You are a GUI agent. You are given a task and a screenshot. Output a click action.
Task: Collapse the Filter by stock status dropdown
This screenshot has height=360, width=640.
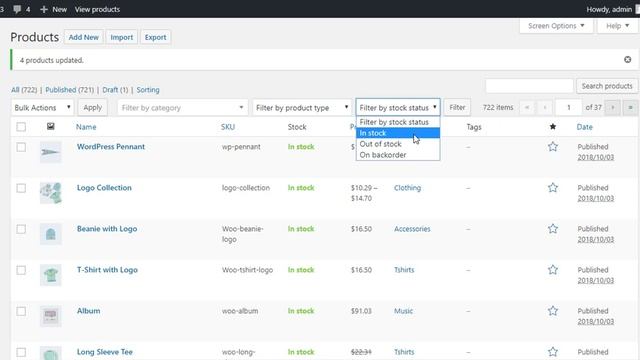pos(398,108)
